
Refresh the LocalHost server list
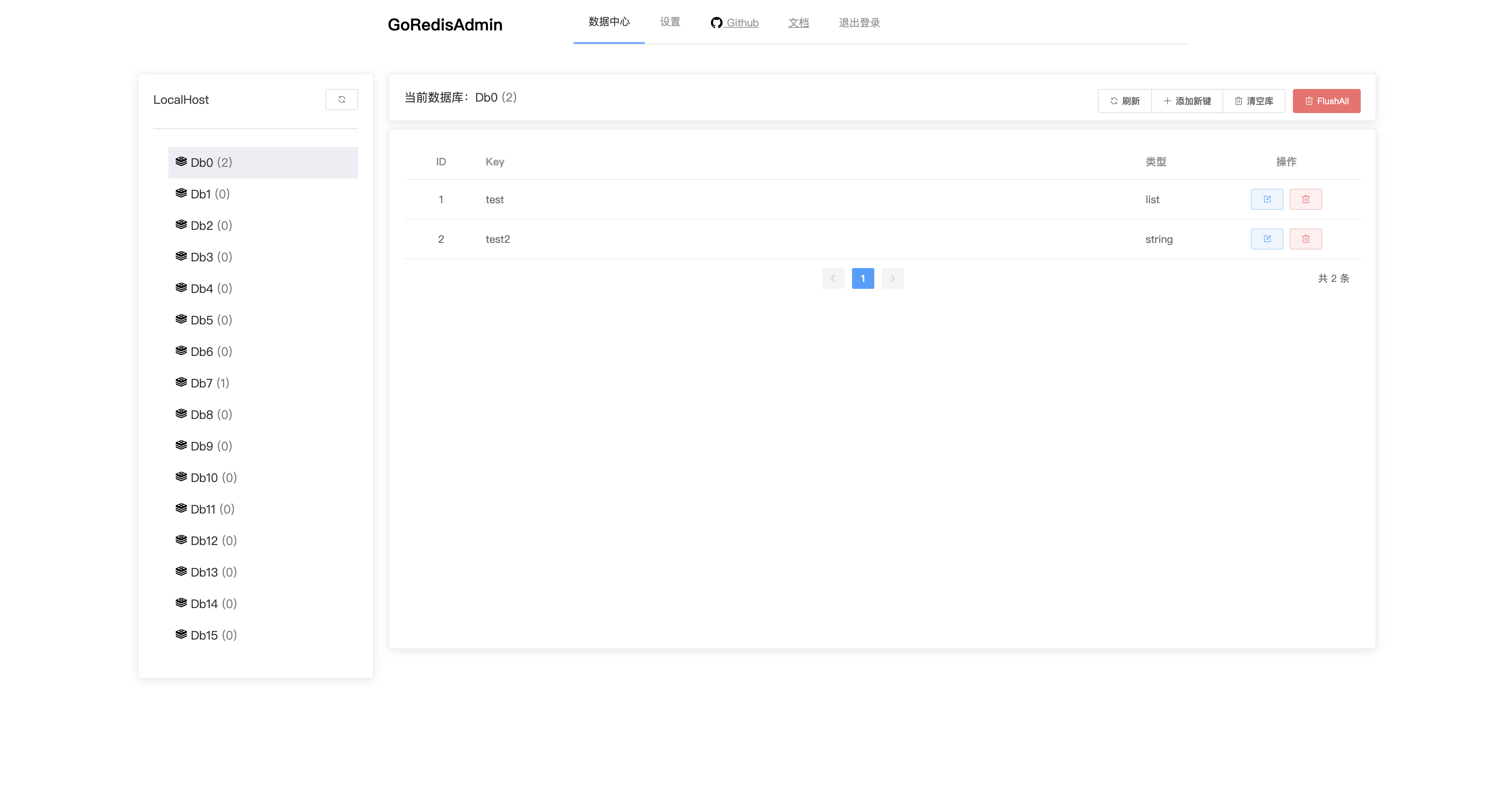[341, 99]
